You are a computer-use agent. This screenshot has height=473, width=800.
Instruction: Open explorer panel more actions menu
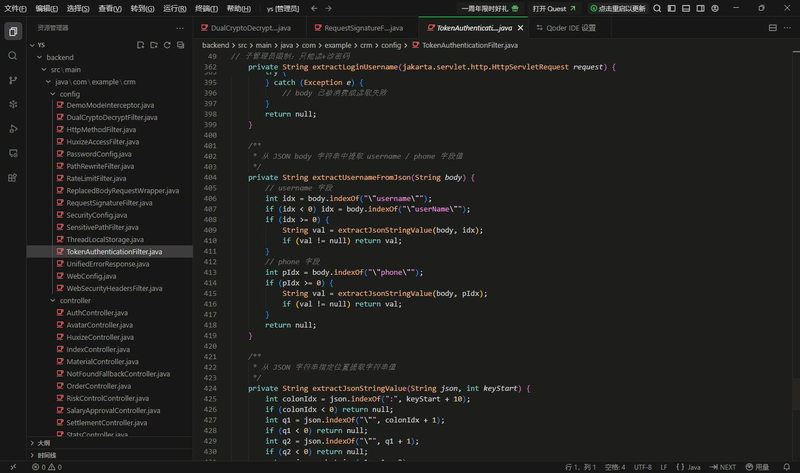180,28
